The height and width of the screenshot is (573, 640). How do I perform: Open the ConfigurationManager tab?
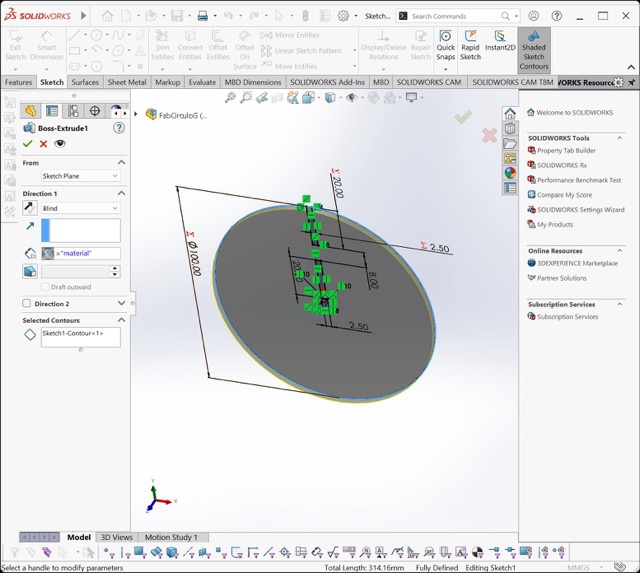click(73, 111)
